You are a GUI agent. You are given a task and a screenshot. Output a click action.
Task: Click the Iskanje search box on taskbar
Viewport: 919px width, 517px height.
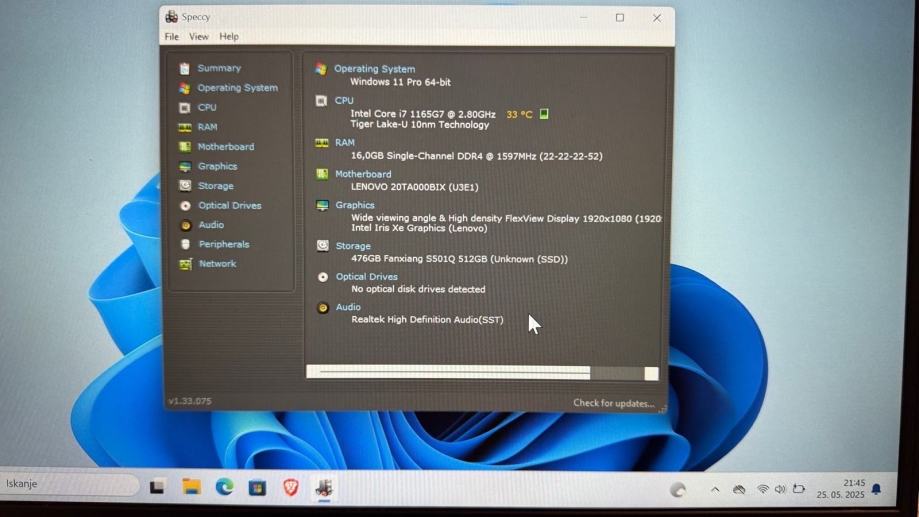(x=69, y=484)
